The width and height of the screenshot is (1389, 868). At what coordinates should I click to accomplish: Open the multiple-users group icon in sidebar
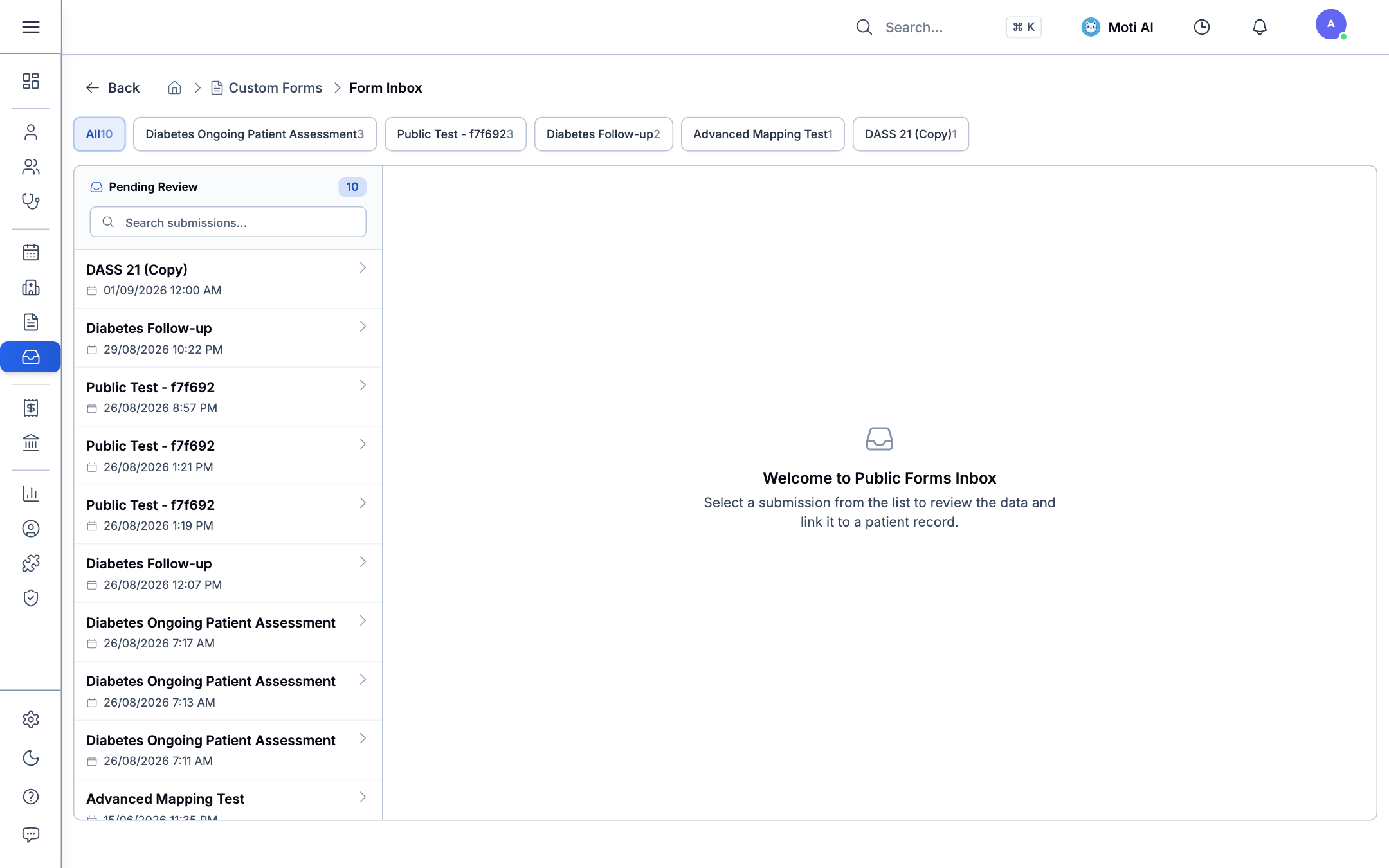(30, 167)
